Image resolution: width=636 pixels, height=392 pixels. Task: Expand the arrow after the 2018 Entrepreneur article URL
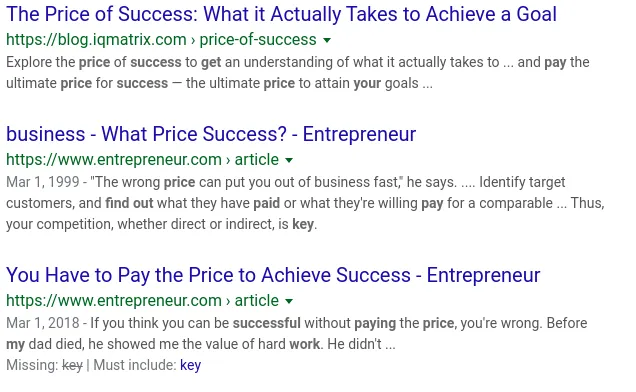pyautogui.click(x=289, y=301)
